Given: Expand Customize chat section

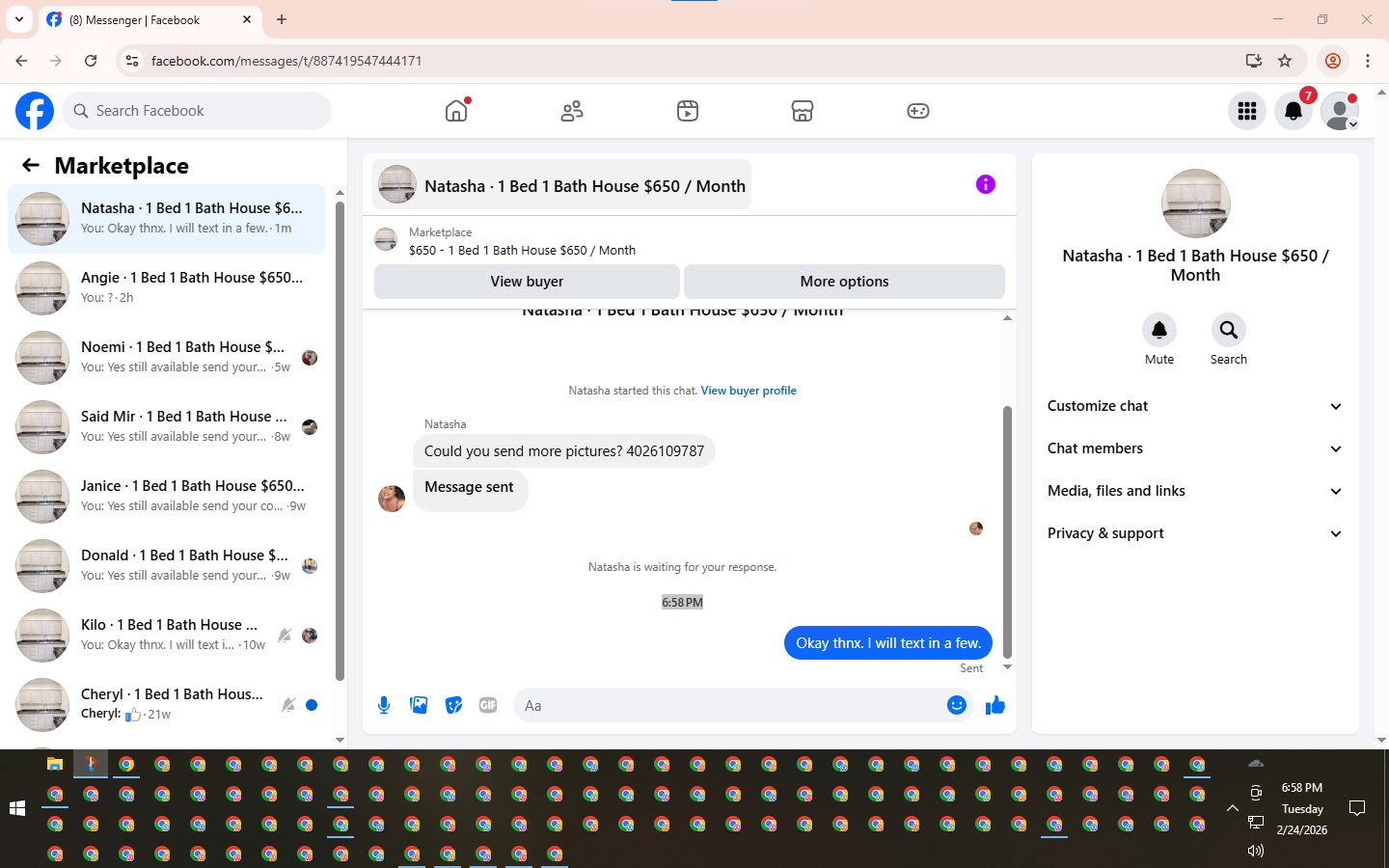Looking at the screenshot, I should (x=1195, y=406).
